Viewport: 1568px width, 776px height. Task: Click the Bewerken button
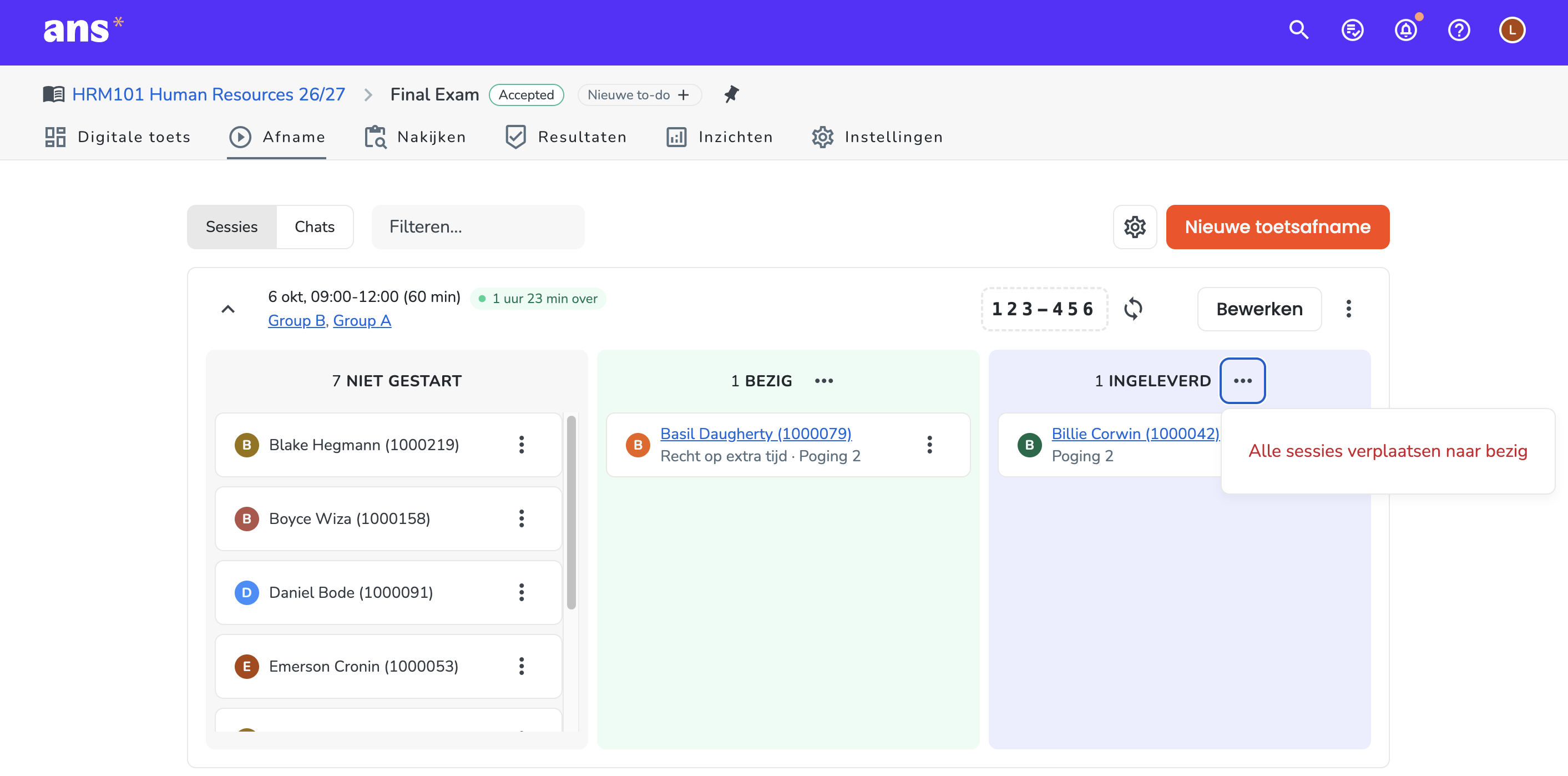[1260, 309]
